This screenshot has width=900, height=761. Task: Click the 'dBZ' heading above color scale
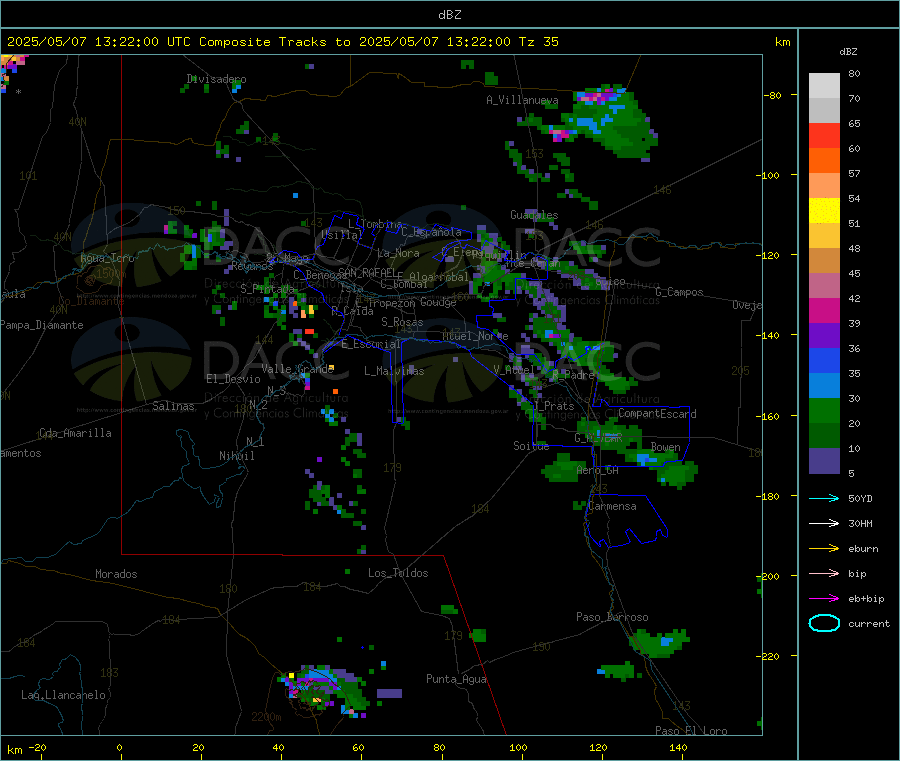click(x=848, y=52)
